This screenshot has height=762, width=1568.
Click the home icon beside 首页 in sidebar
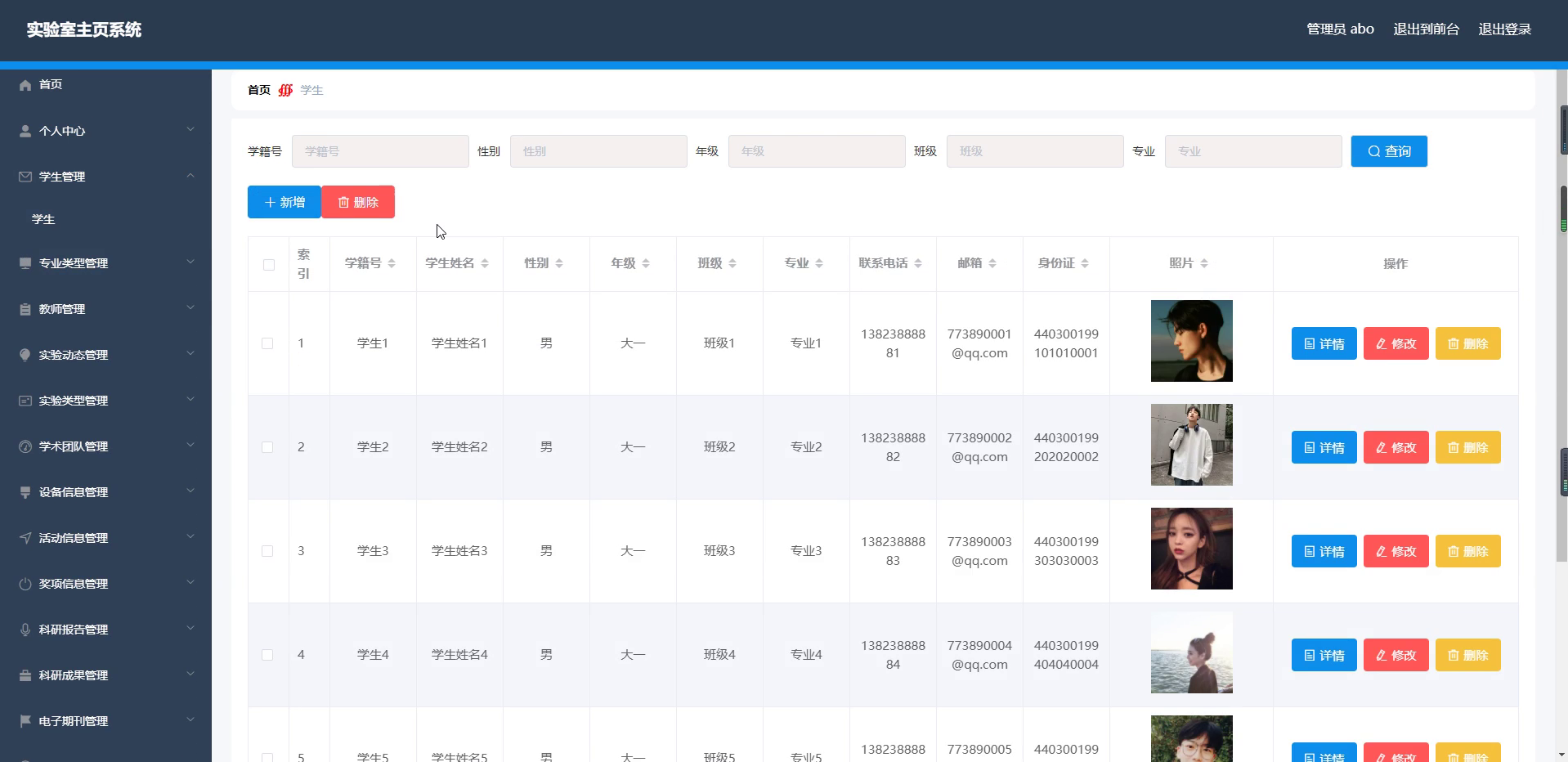(x=25, y=85)
